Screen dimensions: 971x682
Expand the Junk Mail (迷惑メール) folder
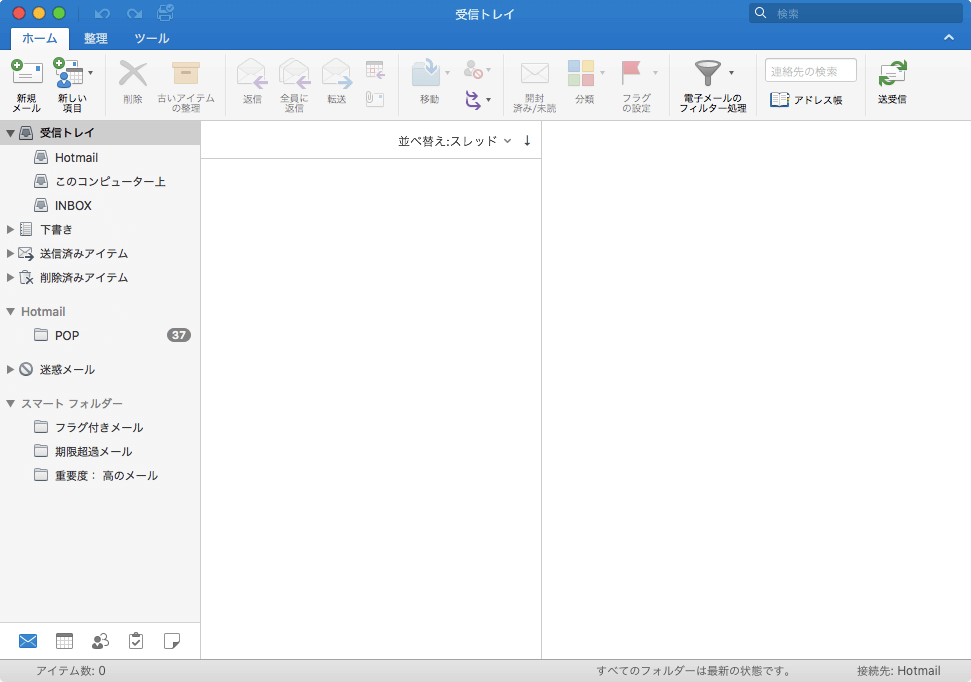click(x=11, y=369)
